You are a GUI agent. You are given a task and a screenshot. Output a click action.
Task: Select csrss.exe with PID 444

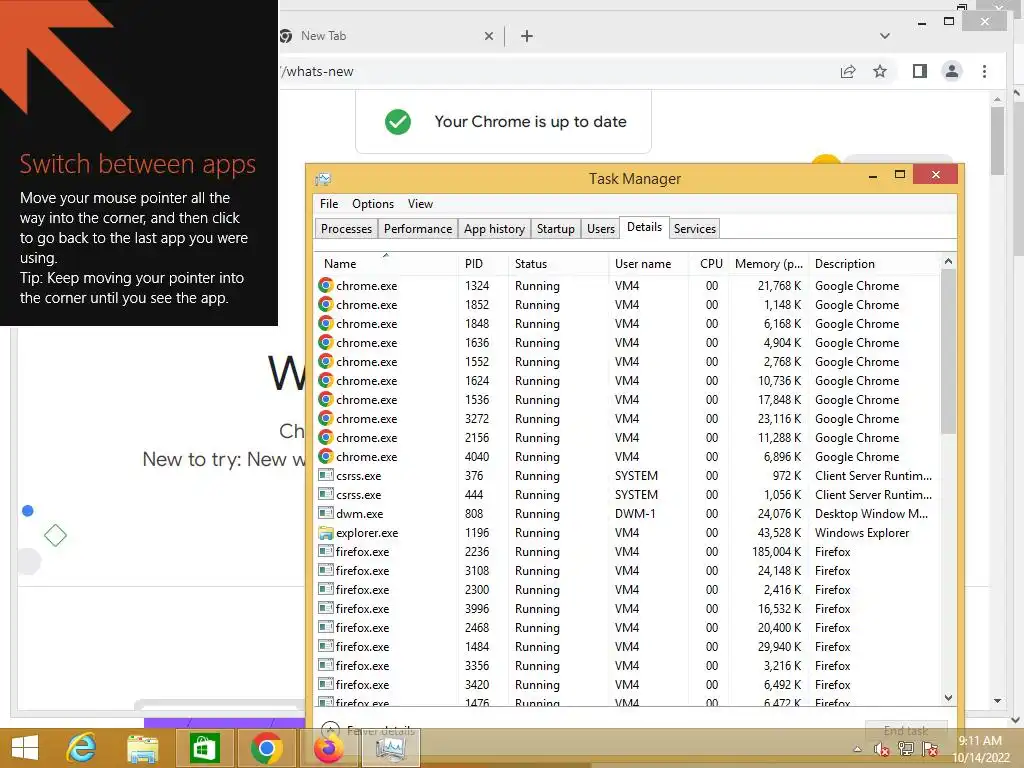628,495
